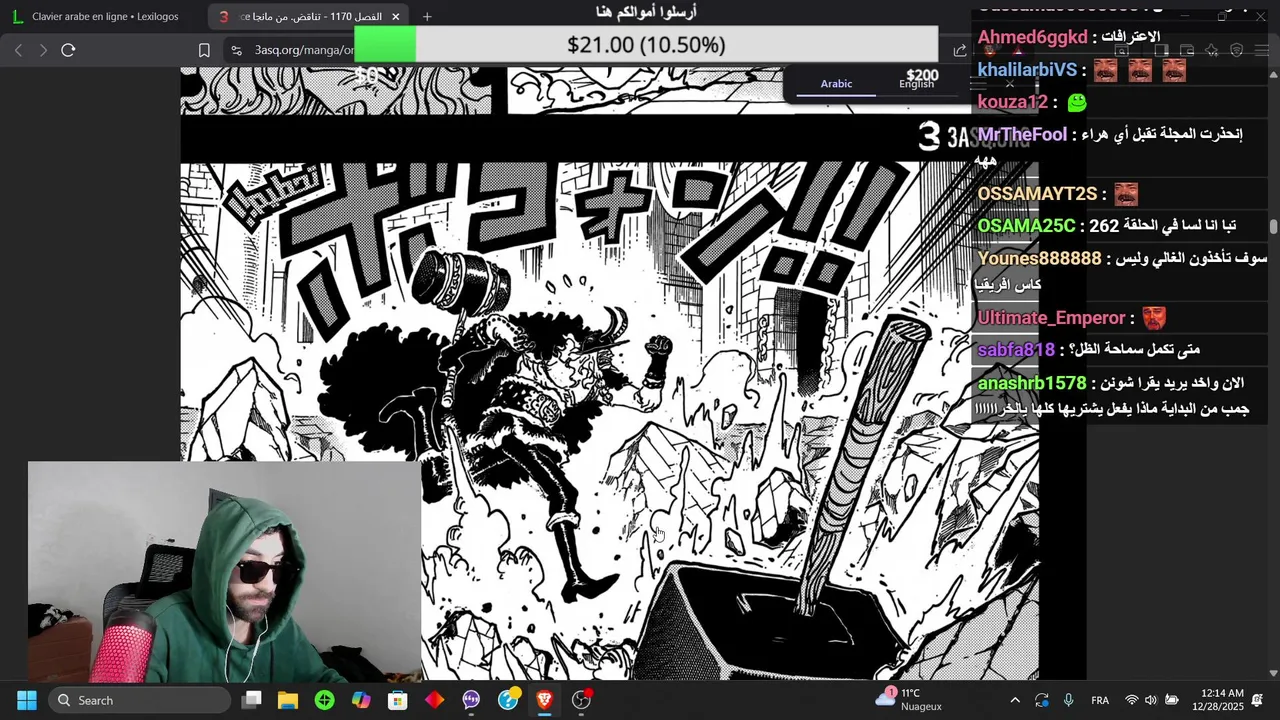1280x720 pixels.
Task: Click the $21.00 donation goal progress bar
Action: pos(646,45)
